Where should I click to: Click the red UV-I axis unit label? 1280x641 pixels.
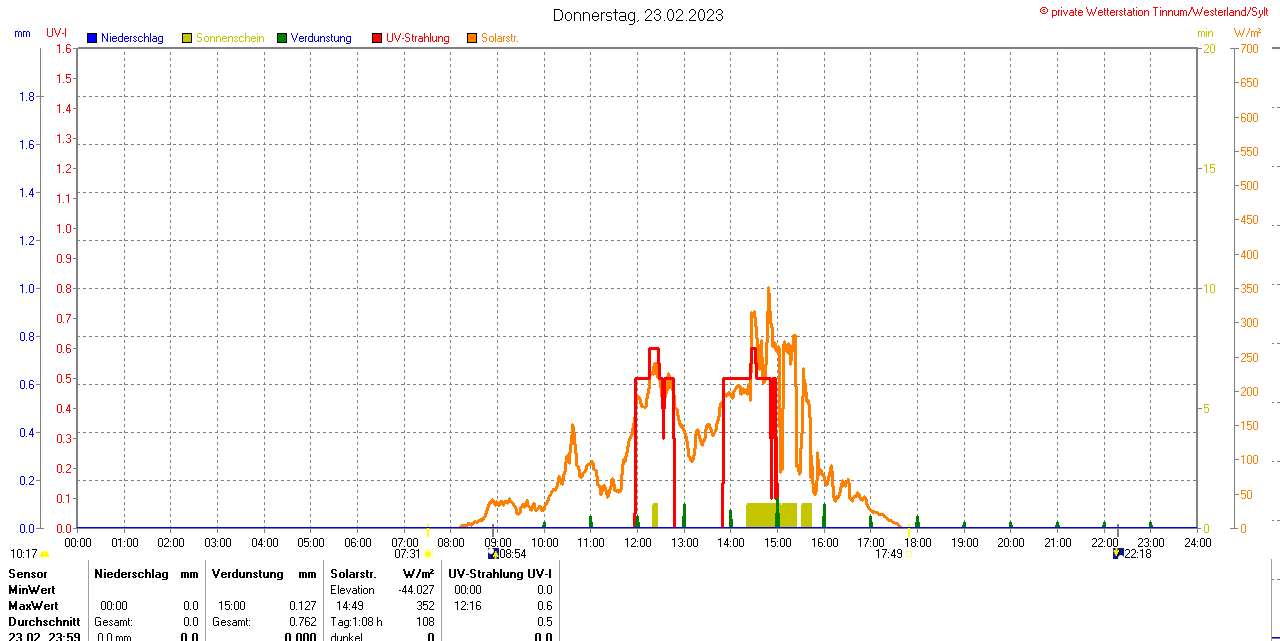[57, 33]
